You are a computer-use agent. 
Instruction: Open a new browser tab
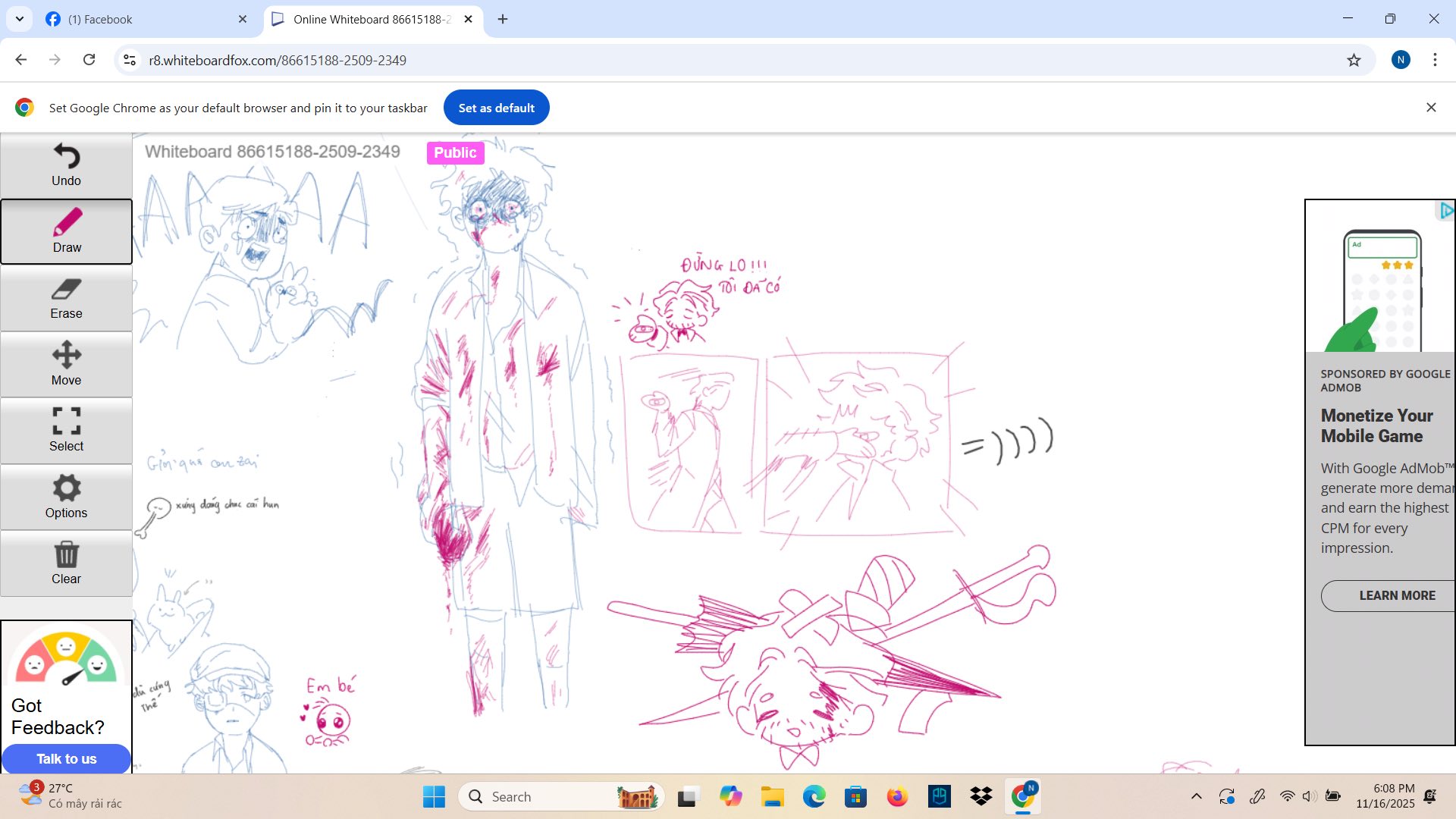tap(503, 19)
